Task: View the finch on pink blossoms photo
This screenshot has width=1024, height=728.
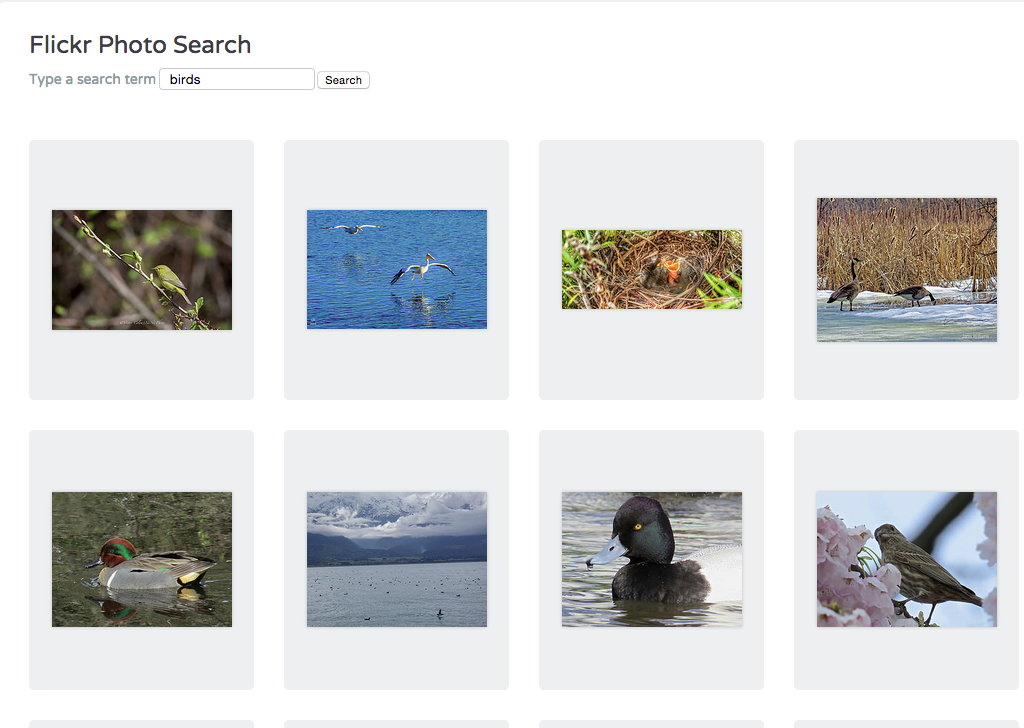Action: coord(907,559)
